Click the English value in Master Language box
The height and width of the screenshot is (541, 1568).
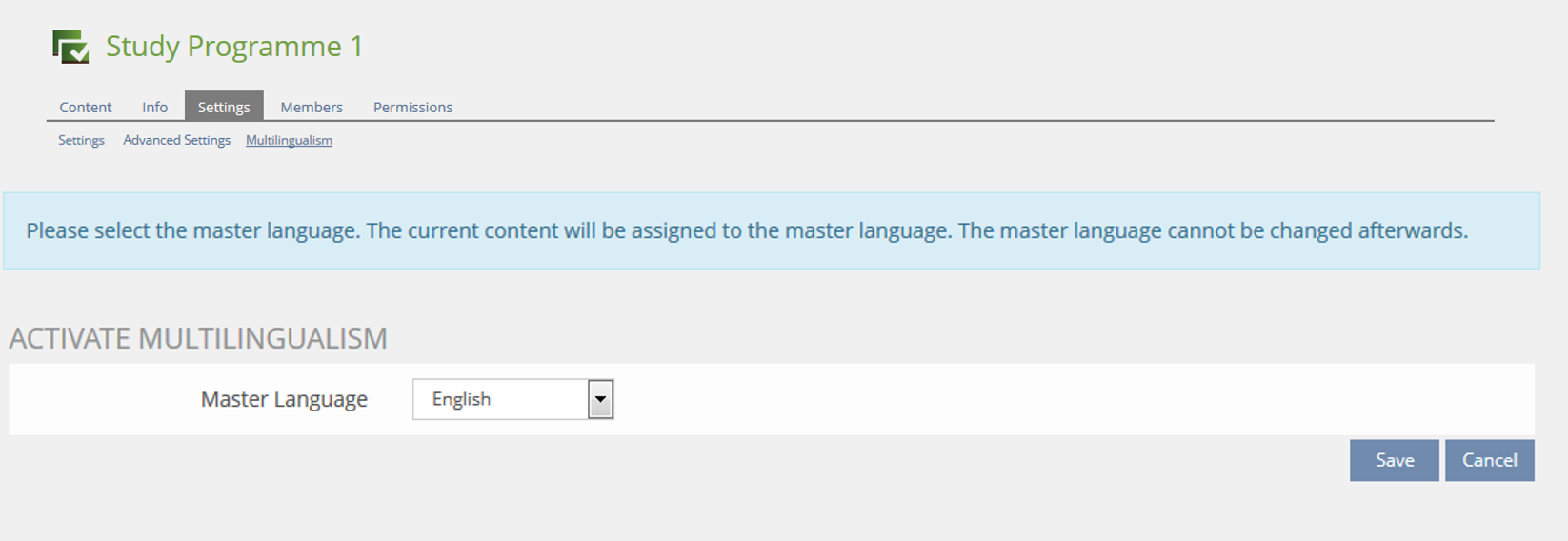tap(462, 399)
